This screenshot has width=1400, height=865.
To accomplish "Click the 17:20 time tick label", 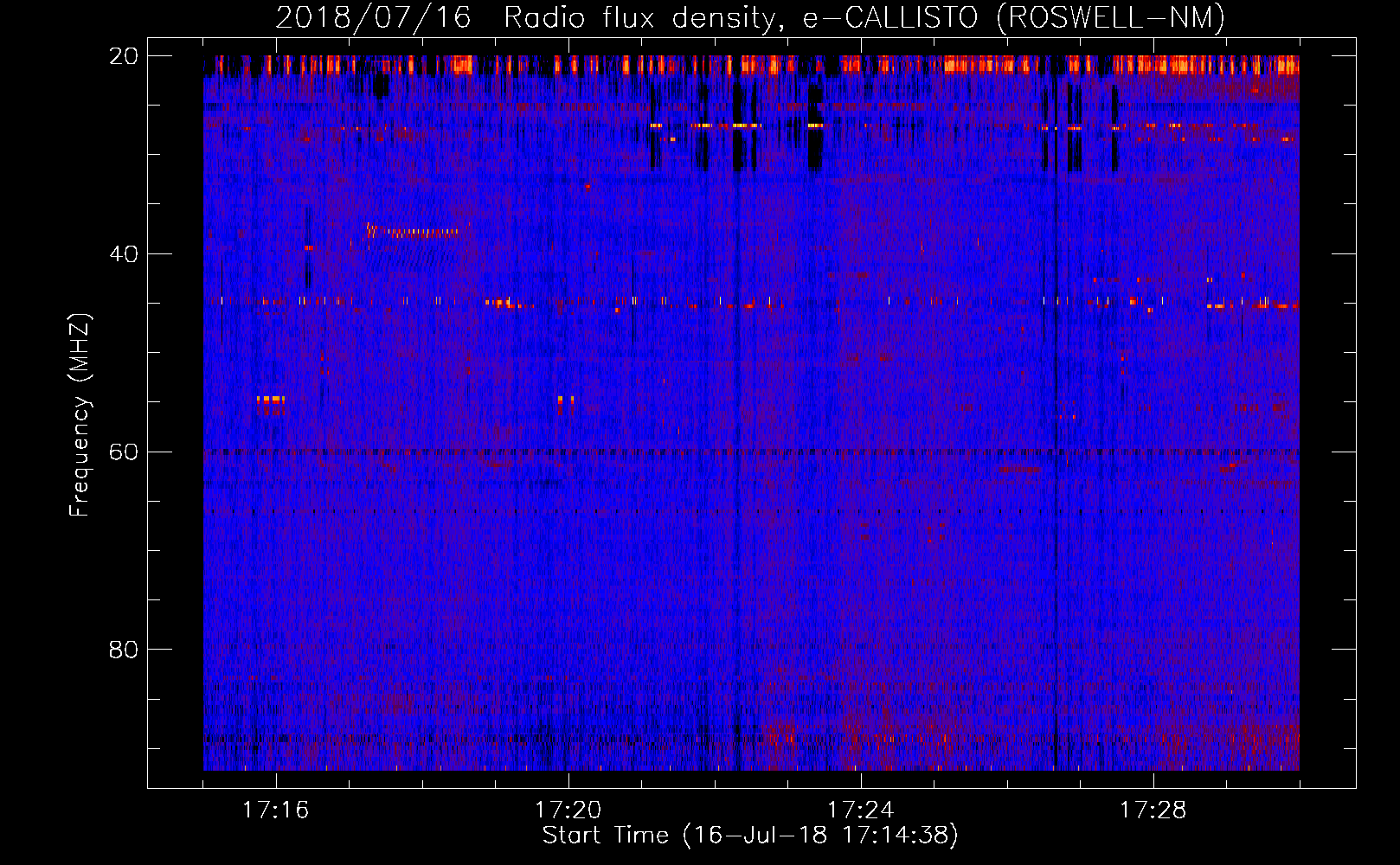I will coord(568,811).
